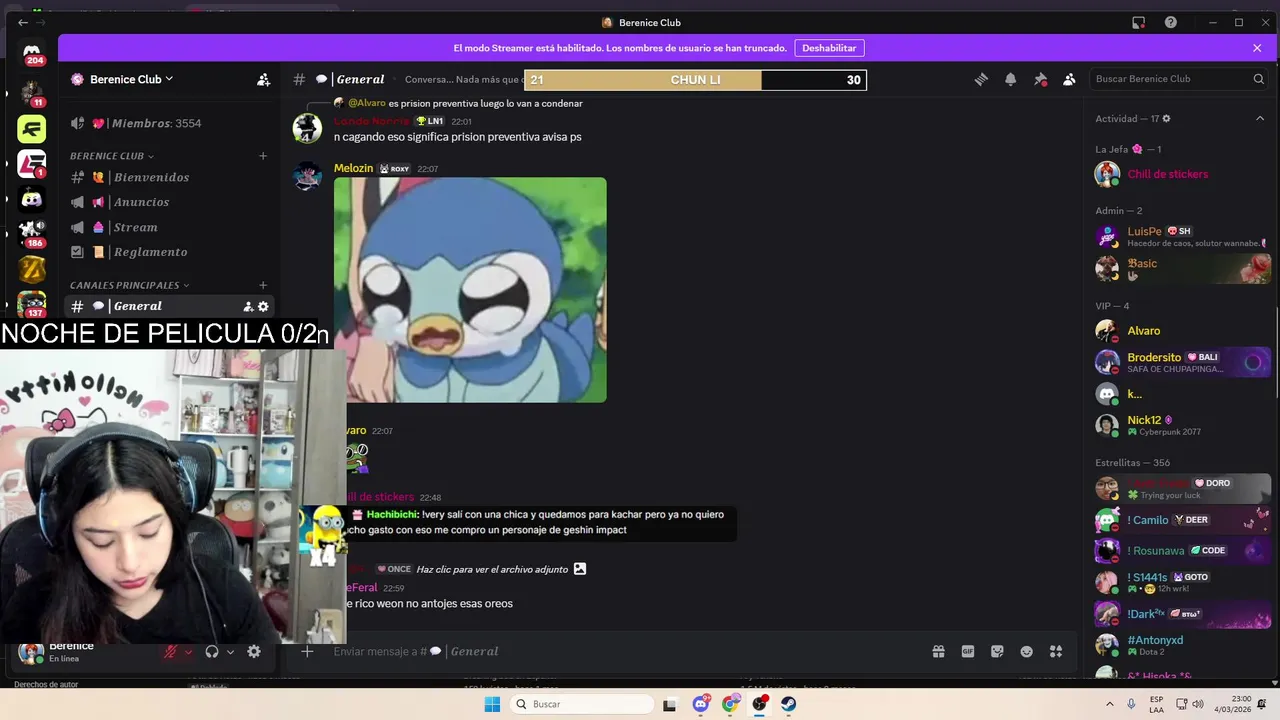The height and width of the screenshot is (720, 1280).
Task: Click Melozin username in chat
Action: (x=353, y=169)
